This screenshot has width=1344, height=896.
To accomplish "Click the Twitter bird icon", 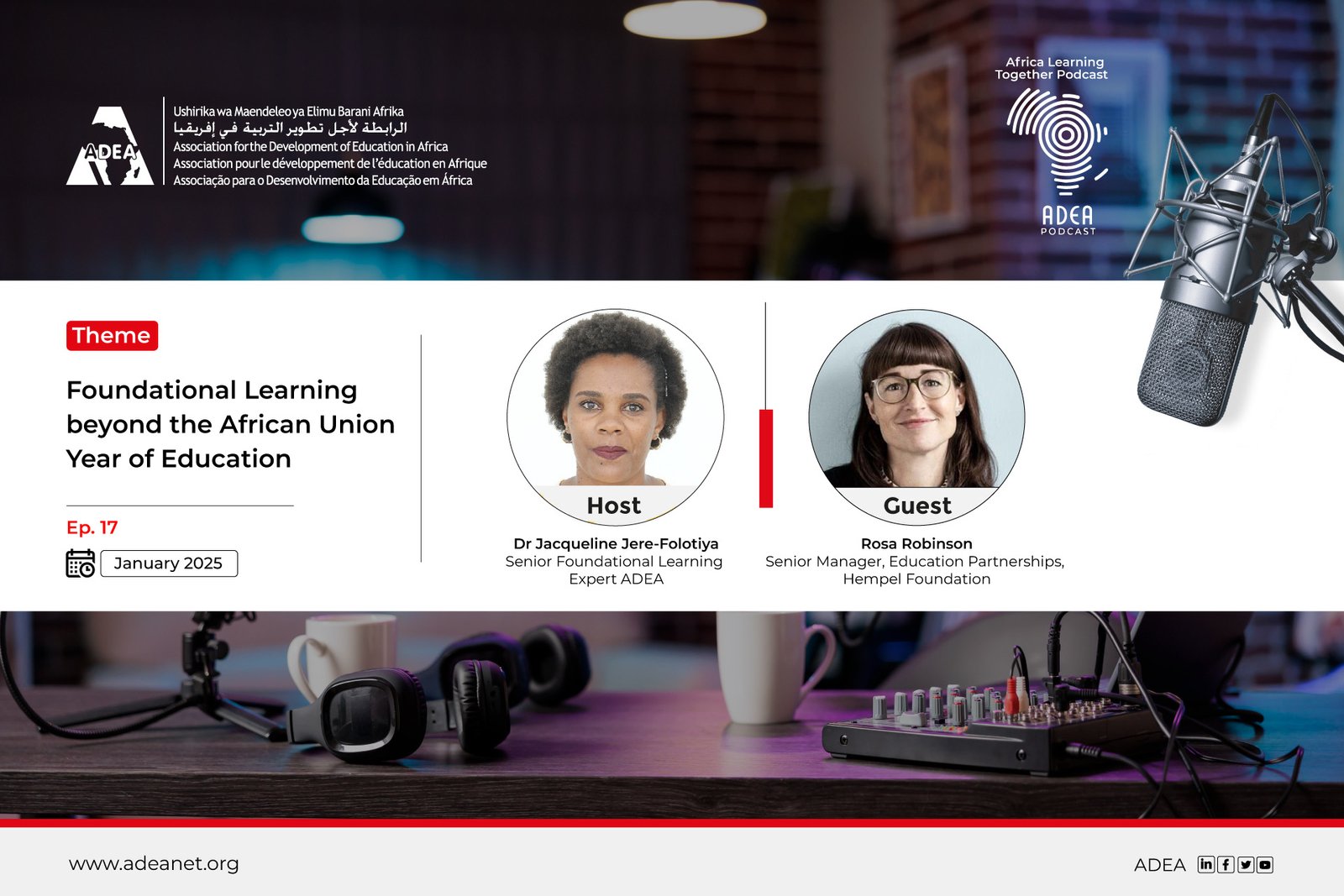I will [x=1246, y=864].
